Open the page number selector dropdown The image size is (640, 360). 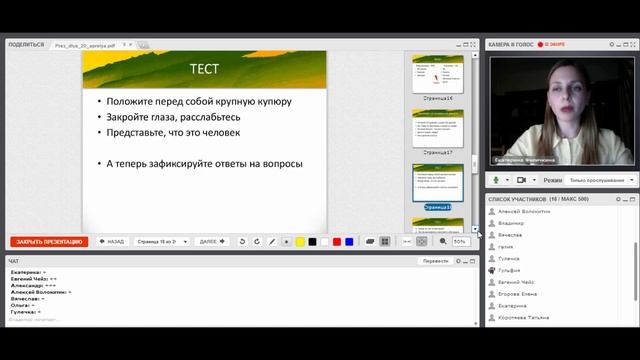pos(162,242)
